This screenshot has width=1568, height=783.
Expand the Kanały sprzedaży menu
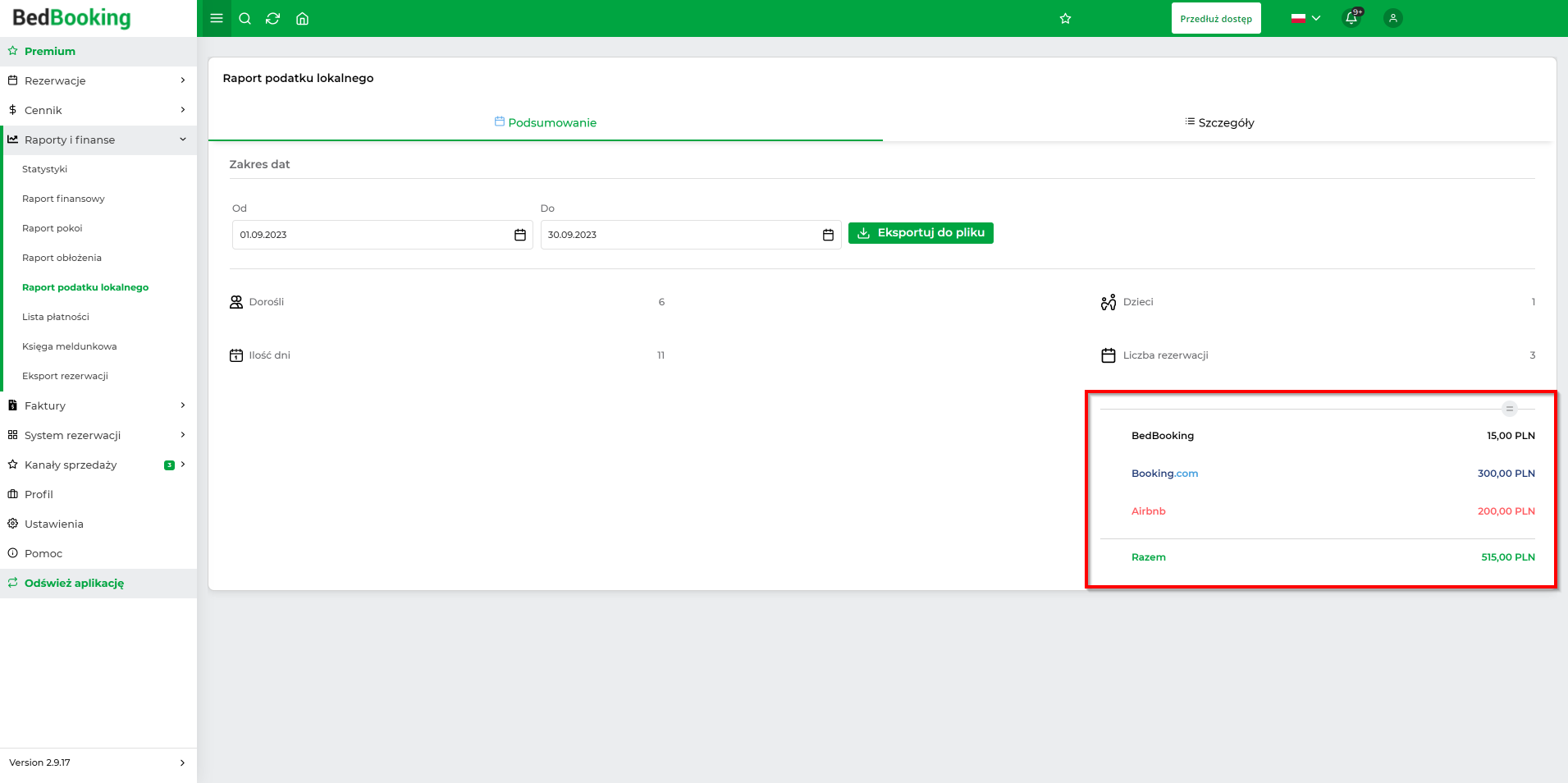click(x=98, y=465)
